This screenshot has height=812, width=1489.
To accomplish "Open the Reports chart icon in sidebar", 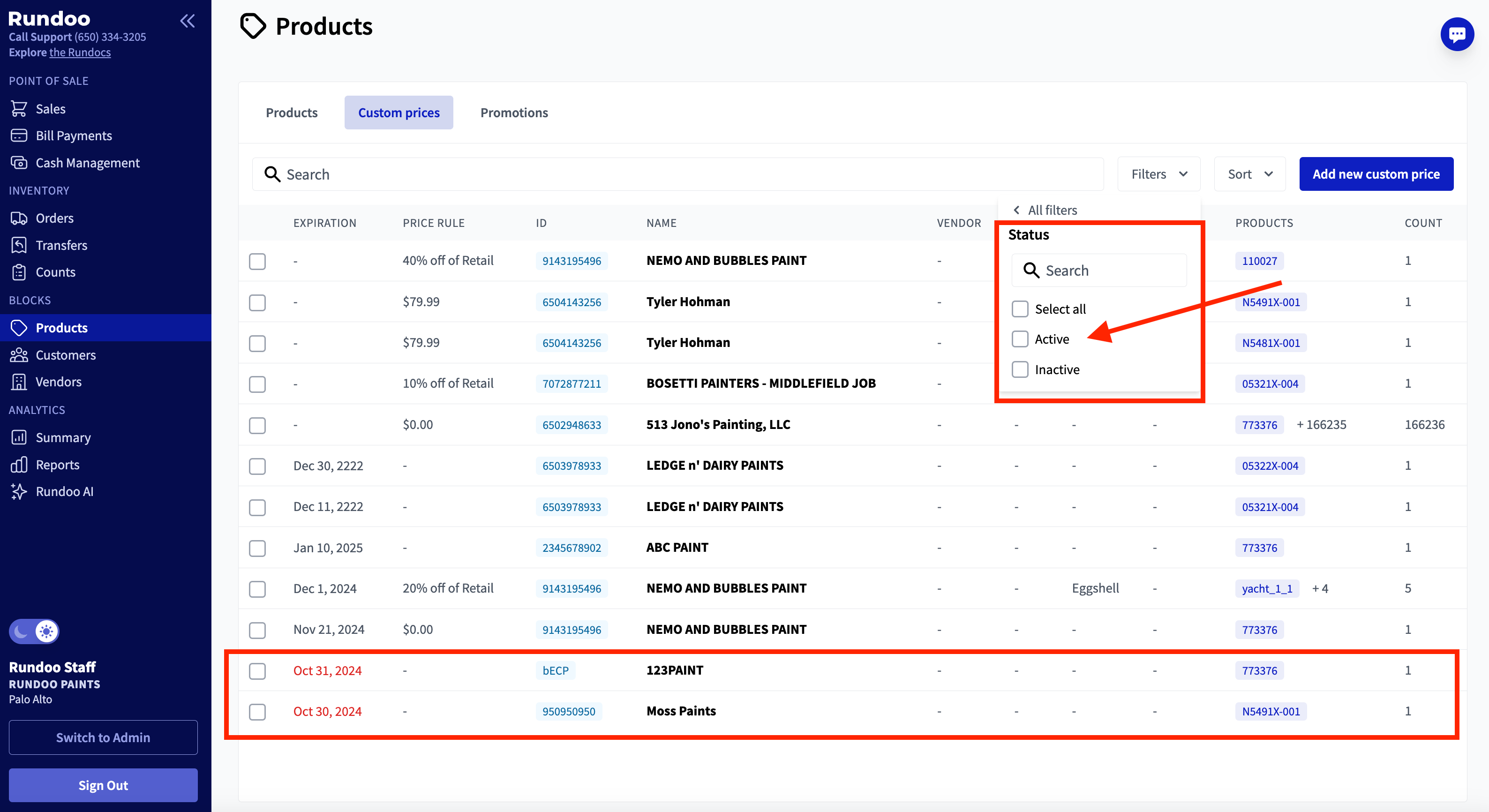I will pyautogui.click(x=19, y=465).
